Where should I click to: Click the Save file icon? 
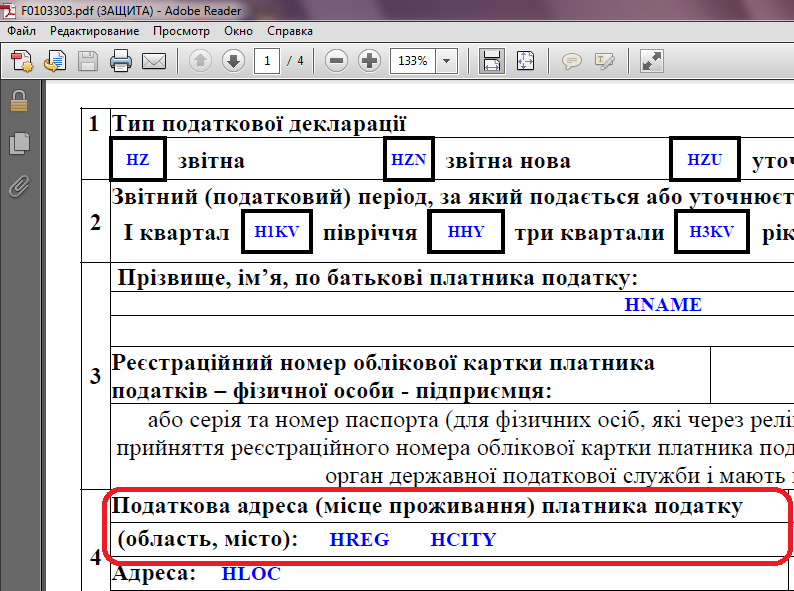pos(88,61)
